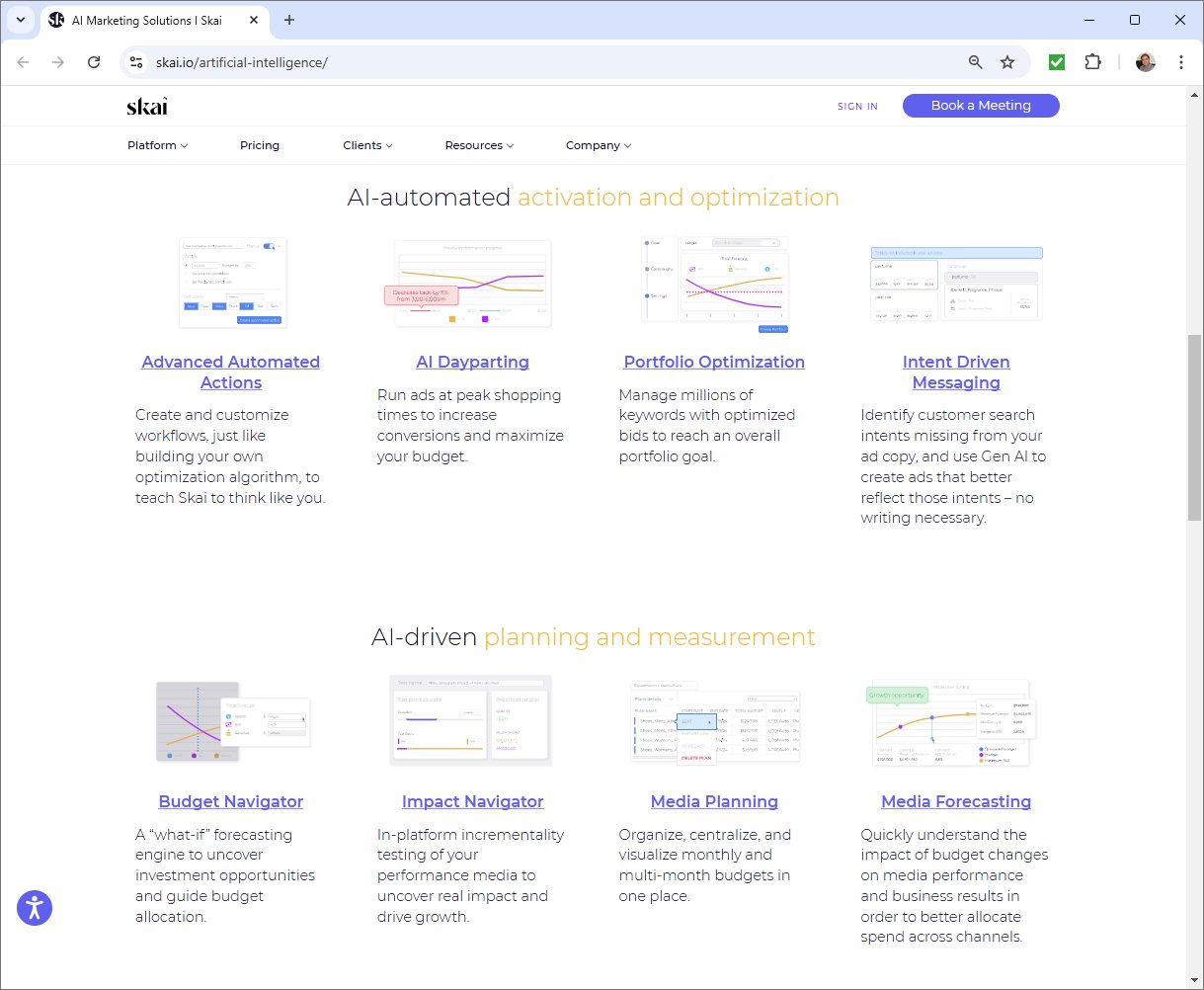Click the Portfolio Optimization chart illustration

coord(715,285)
